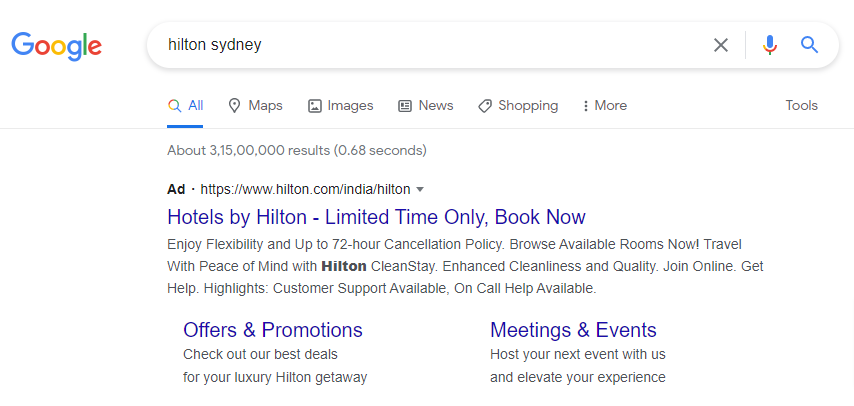The width and height of the screenshot is (854, 406).
Task: Switch to the Images tab
Action: (341, 106)
